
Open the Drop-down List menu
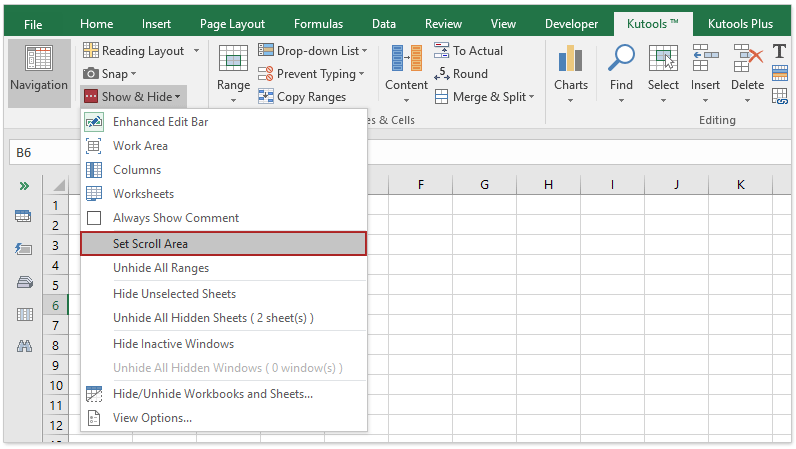tap(313, 50)
